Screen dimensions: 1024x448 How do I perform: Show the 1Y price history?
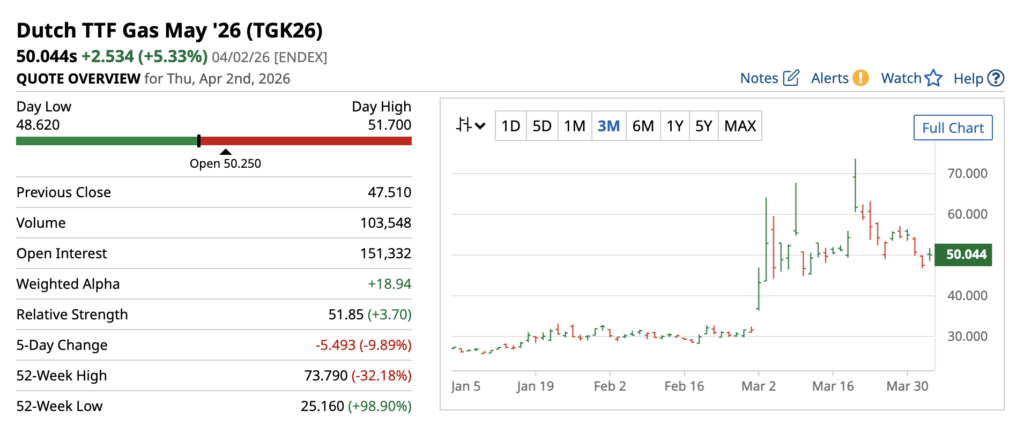(675, 126)
